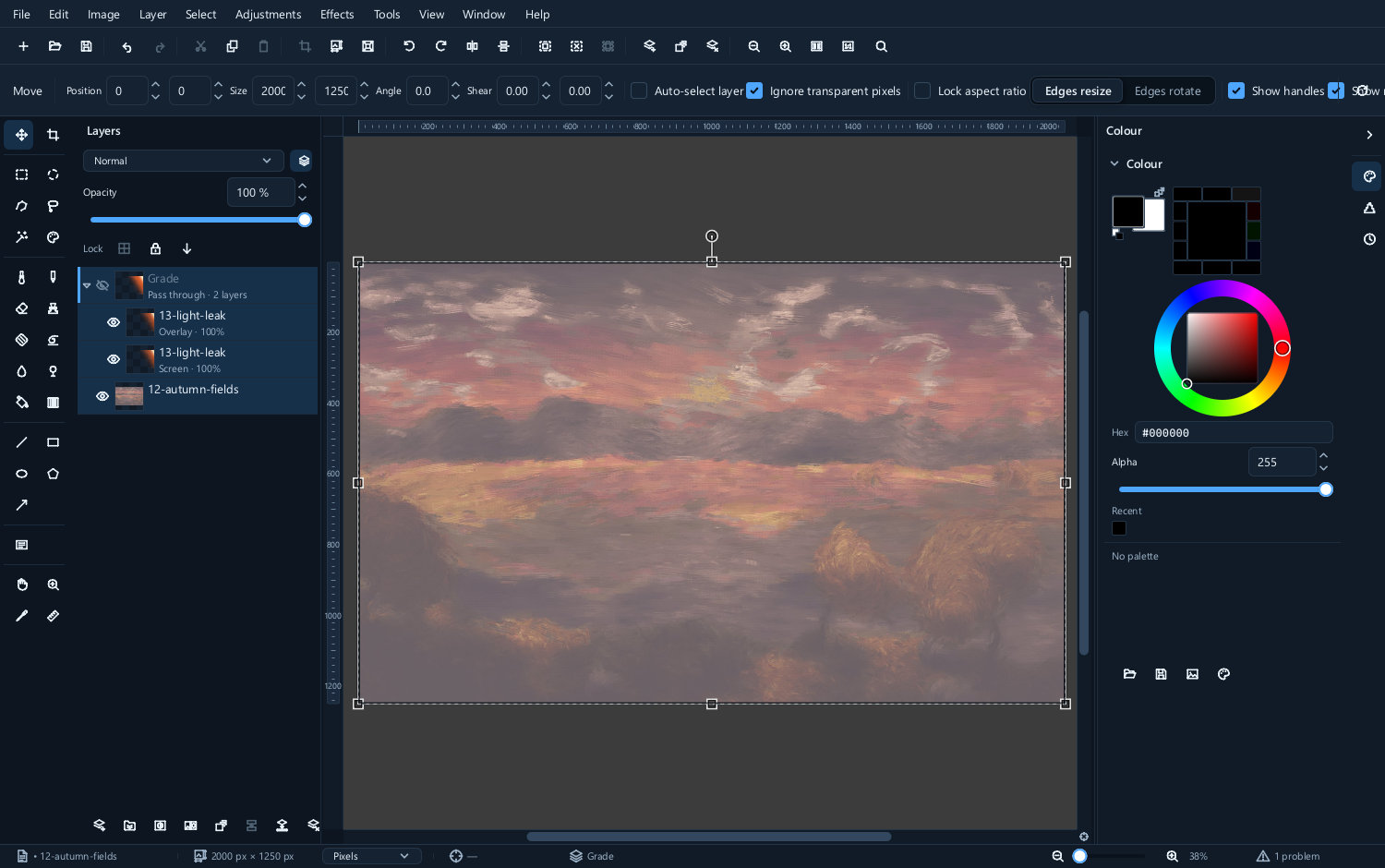Pick the Magic Wand tool
The height and width of the screenshot is (868, 1385).
pos(21,237)
